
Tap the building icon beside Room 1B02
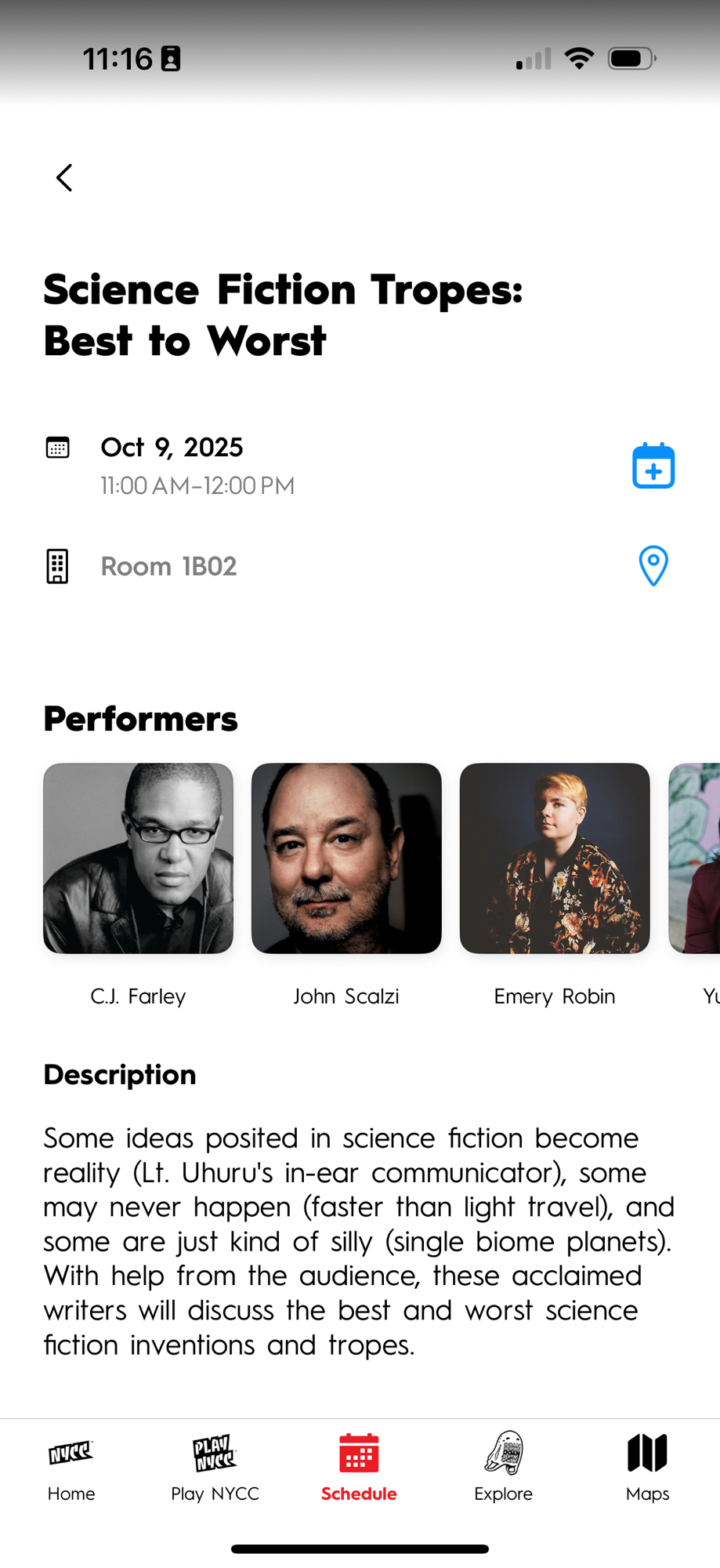point(58,566)
